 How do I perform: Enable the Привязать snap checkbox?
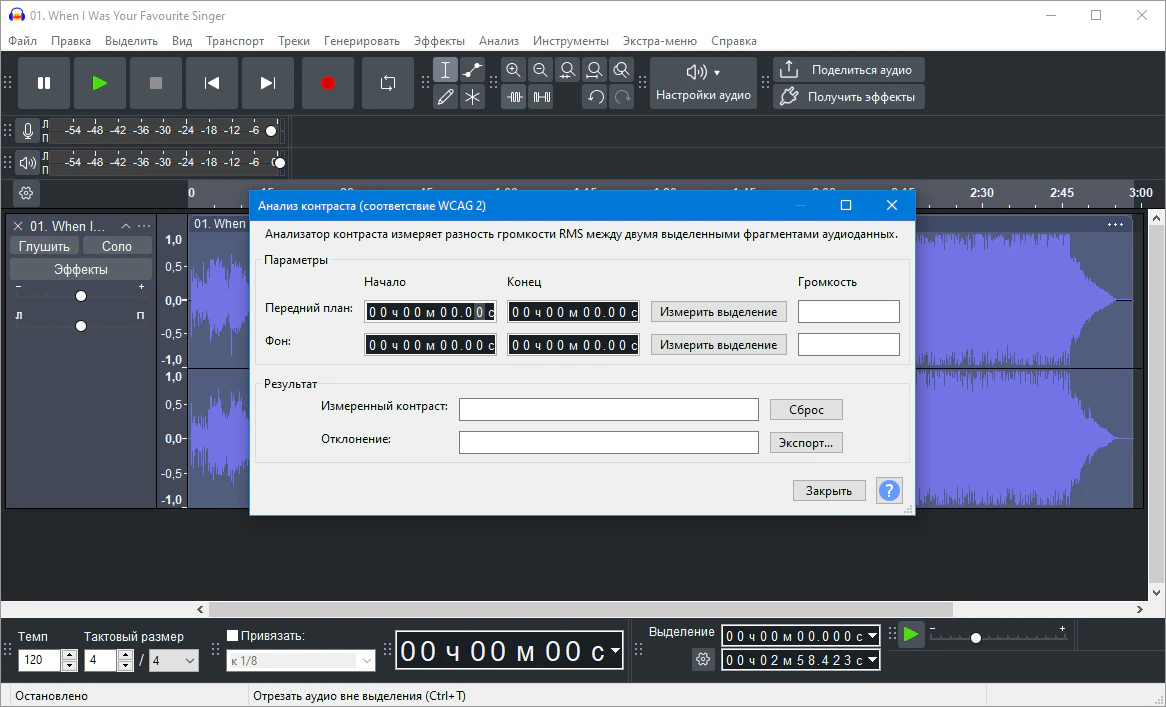click(233, 635)
